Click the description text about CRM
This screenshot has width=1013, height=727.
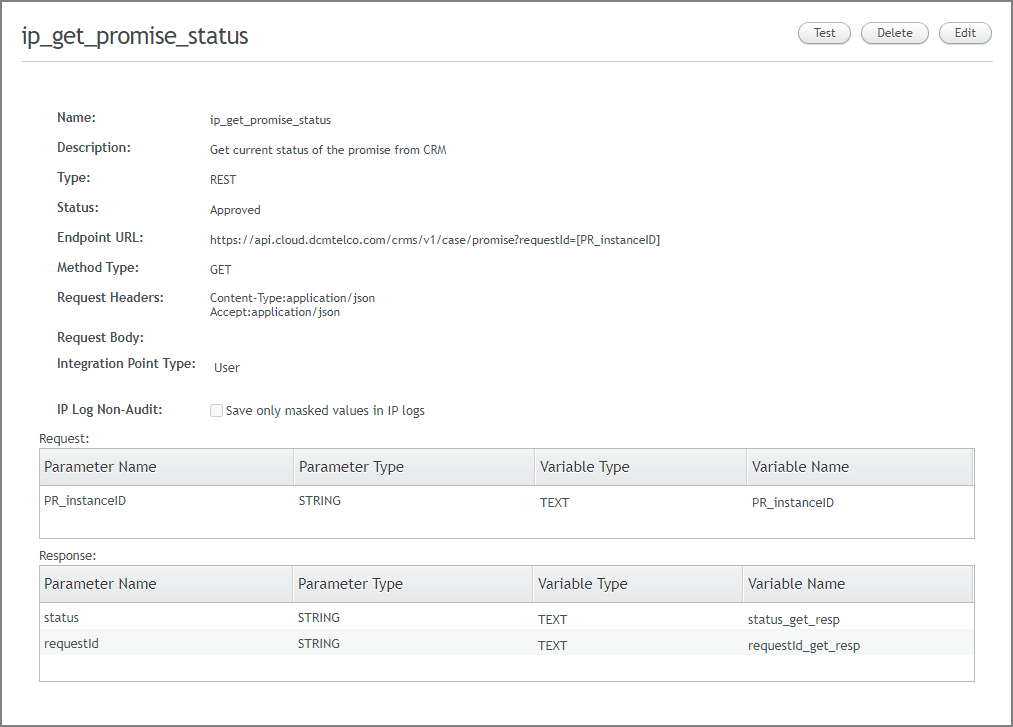pyautogui.click(x=328, y=150)
